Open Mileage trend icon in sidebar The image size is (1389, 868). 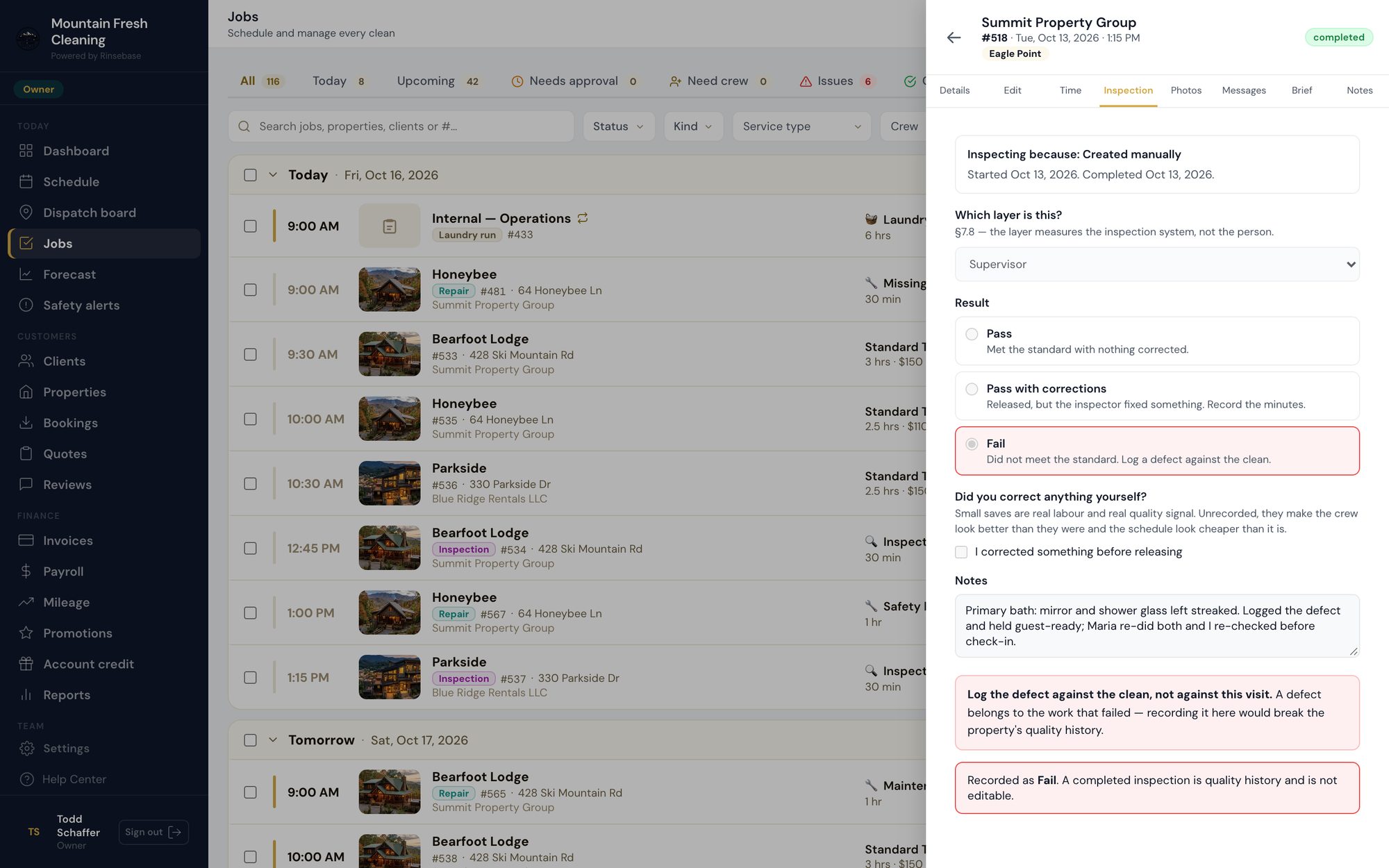26,602
